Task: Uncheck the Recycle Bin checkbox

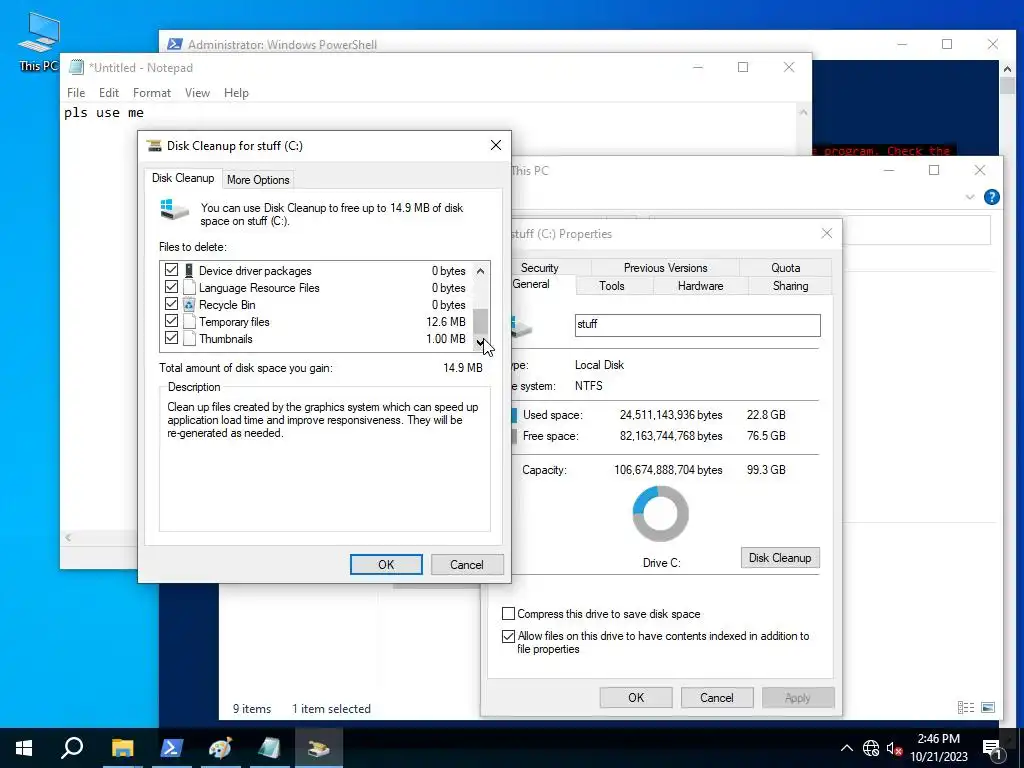Action: tap(171, 304)
